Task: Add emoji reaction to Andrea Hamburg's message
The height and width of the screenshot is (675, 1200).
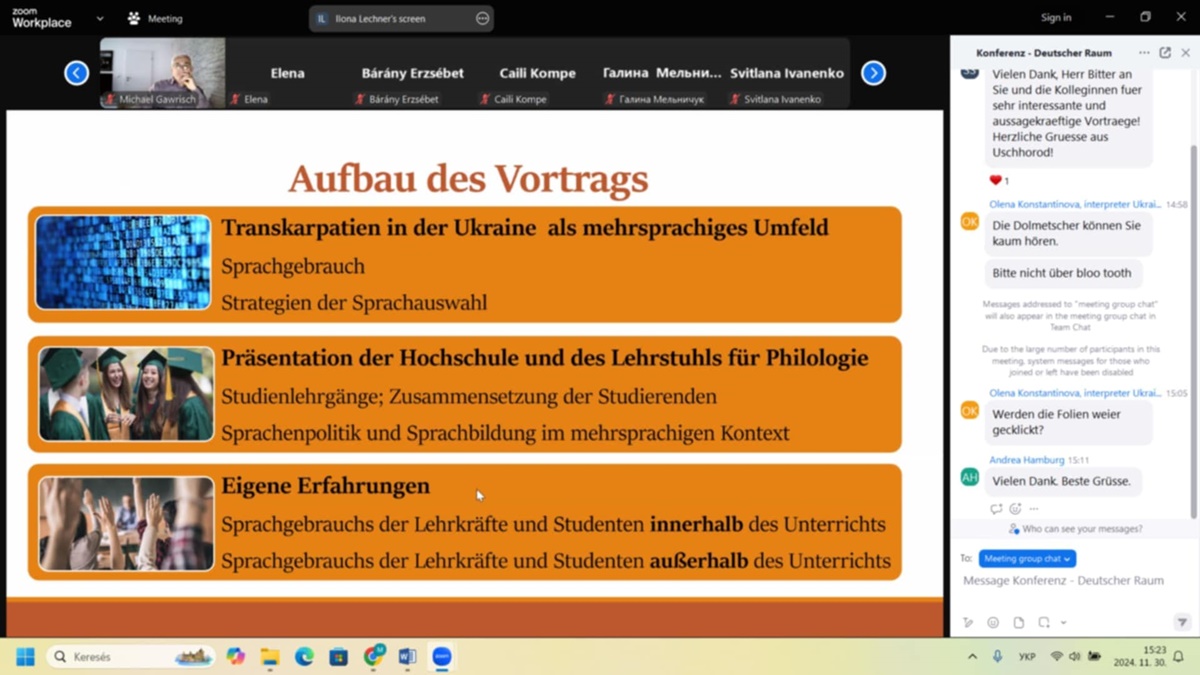Action: [x=1015, y=509]
